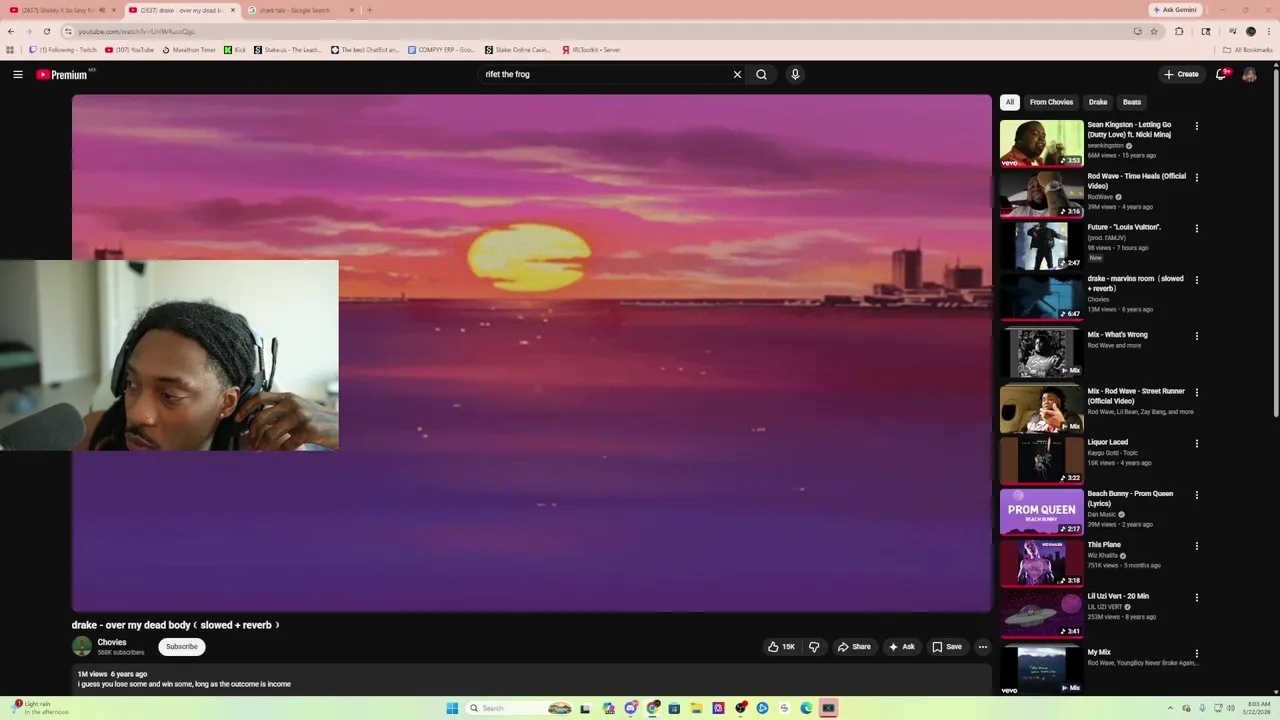Open options for Liquor Laced video
Screen dimensions: 1280x720
1196,444
